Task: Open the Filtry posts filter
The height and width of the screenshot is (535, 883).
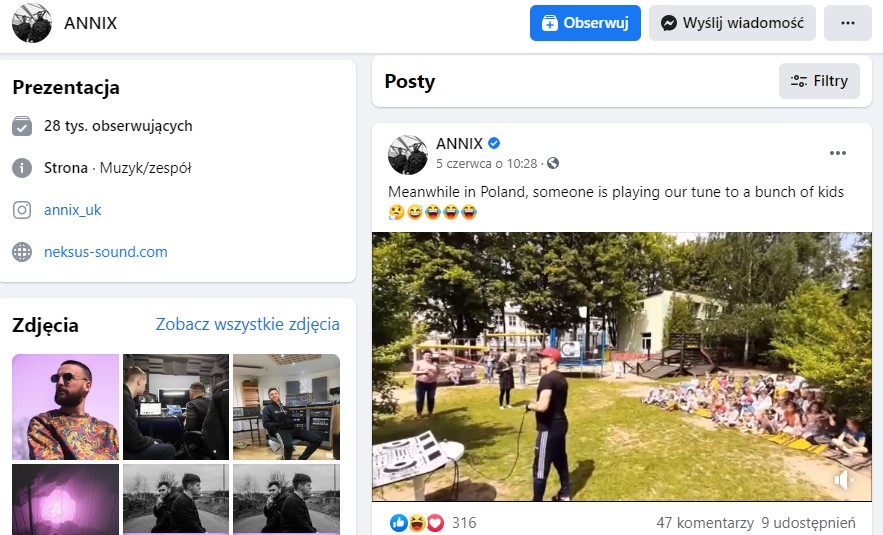Action: pos(819,81)
